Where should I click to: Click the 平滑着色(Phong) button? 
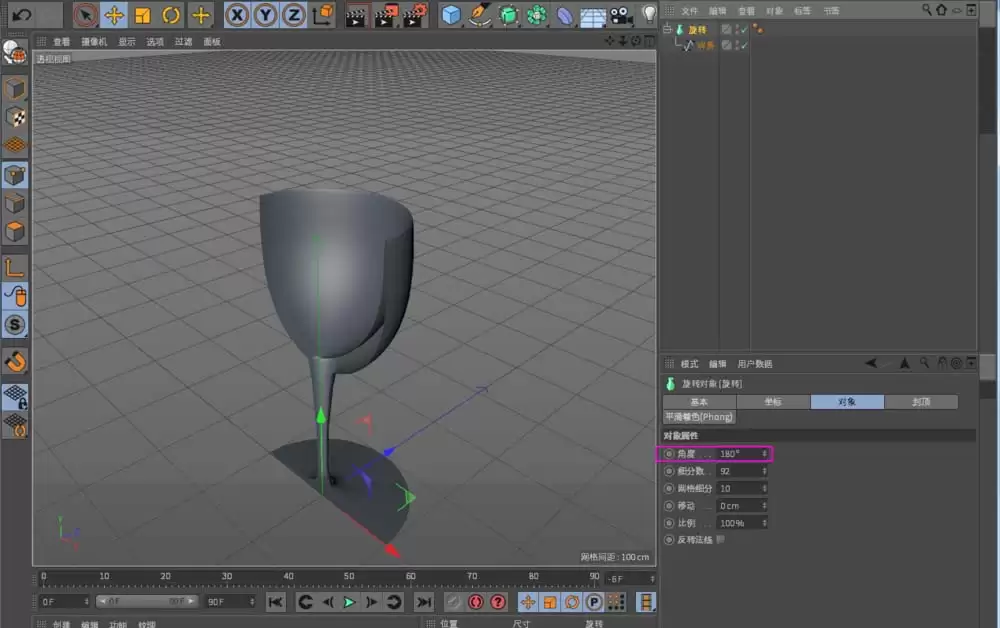click(x=698, y=416)
